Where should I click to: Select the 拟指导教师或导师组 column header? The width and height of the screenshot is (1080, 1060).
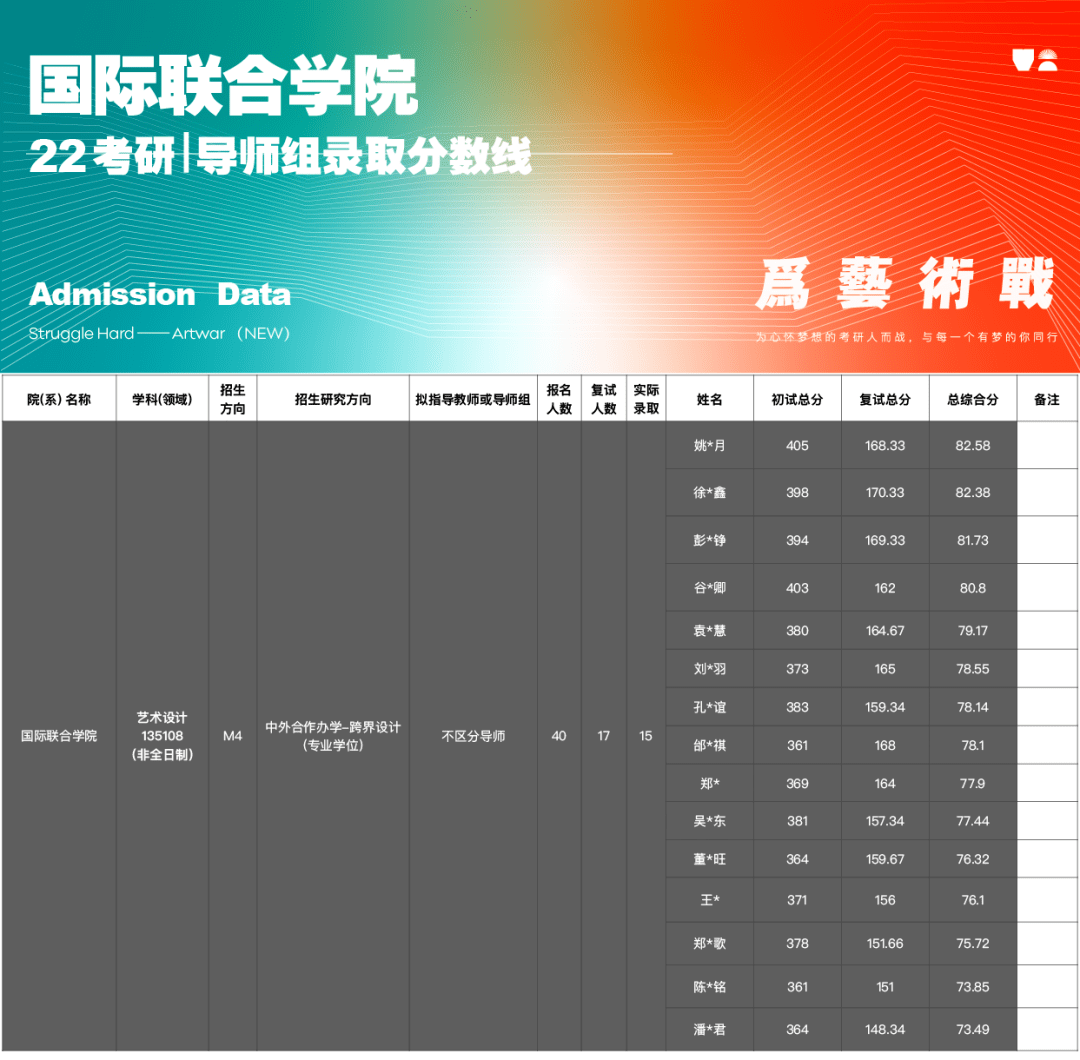473,399
